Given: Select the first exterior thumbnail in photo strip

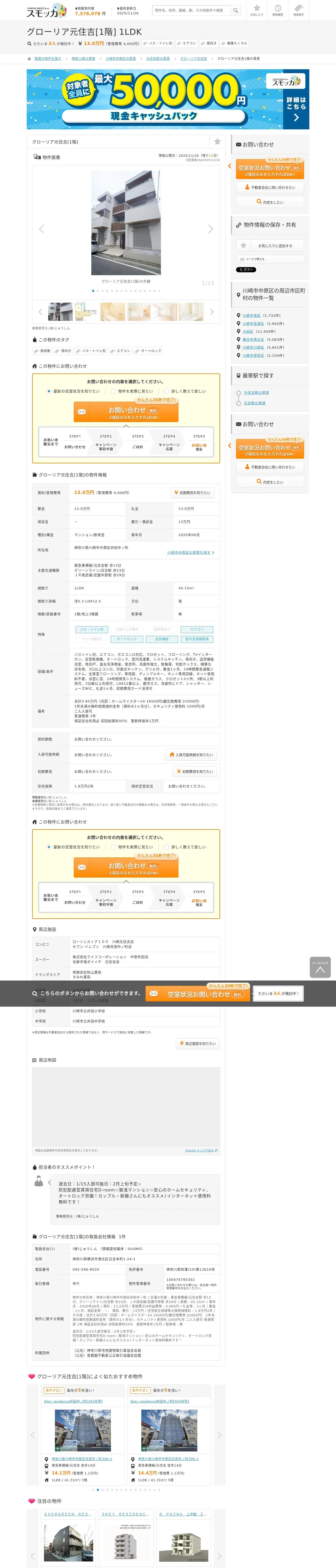Looking at the screenshot, I should pyautogui.click(x=60, y=312).
